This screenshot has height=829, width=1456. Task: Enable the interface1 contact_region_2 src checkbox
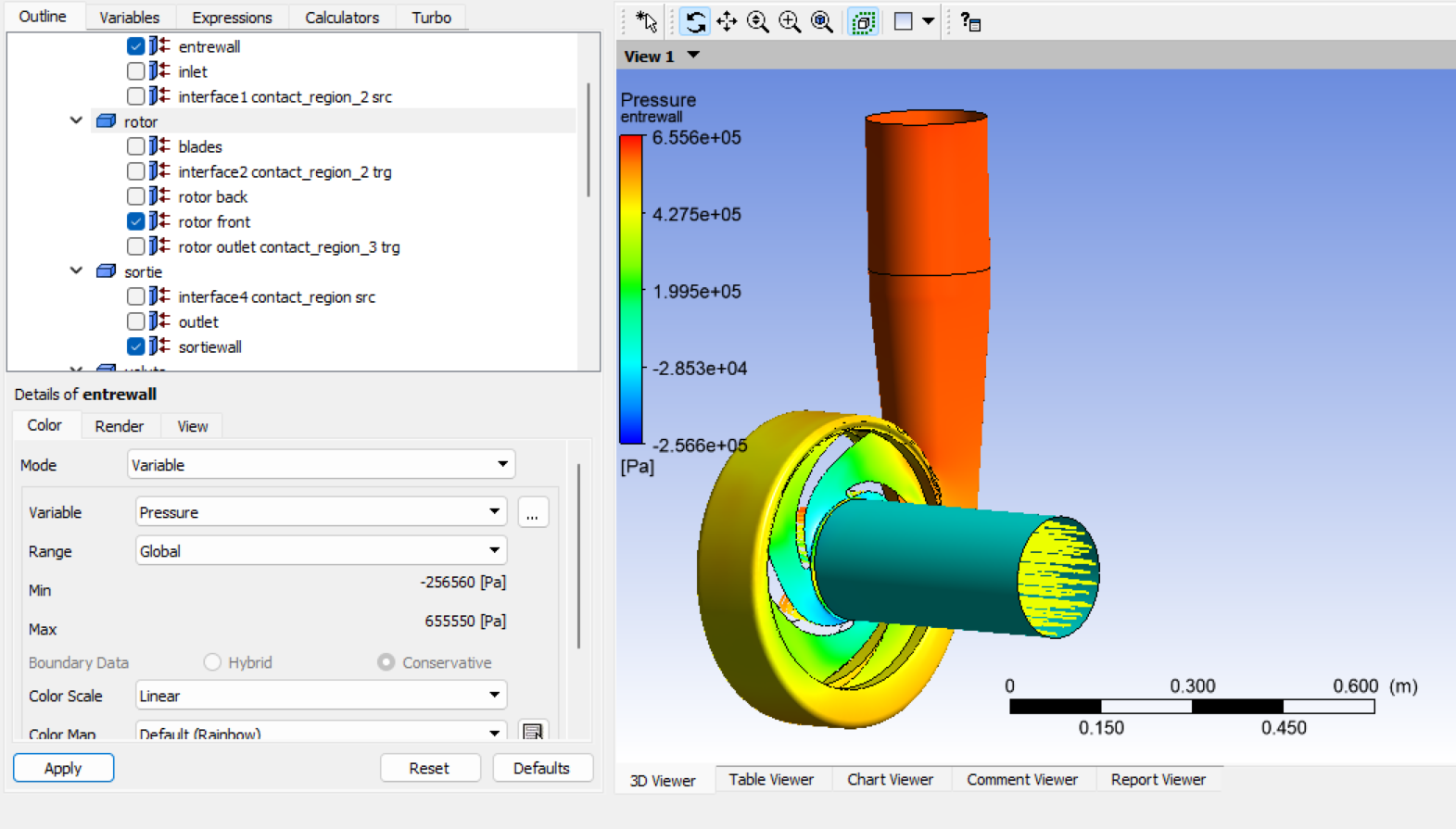[135, 95]
